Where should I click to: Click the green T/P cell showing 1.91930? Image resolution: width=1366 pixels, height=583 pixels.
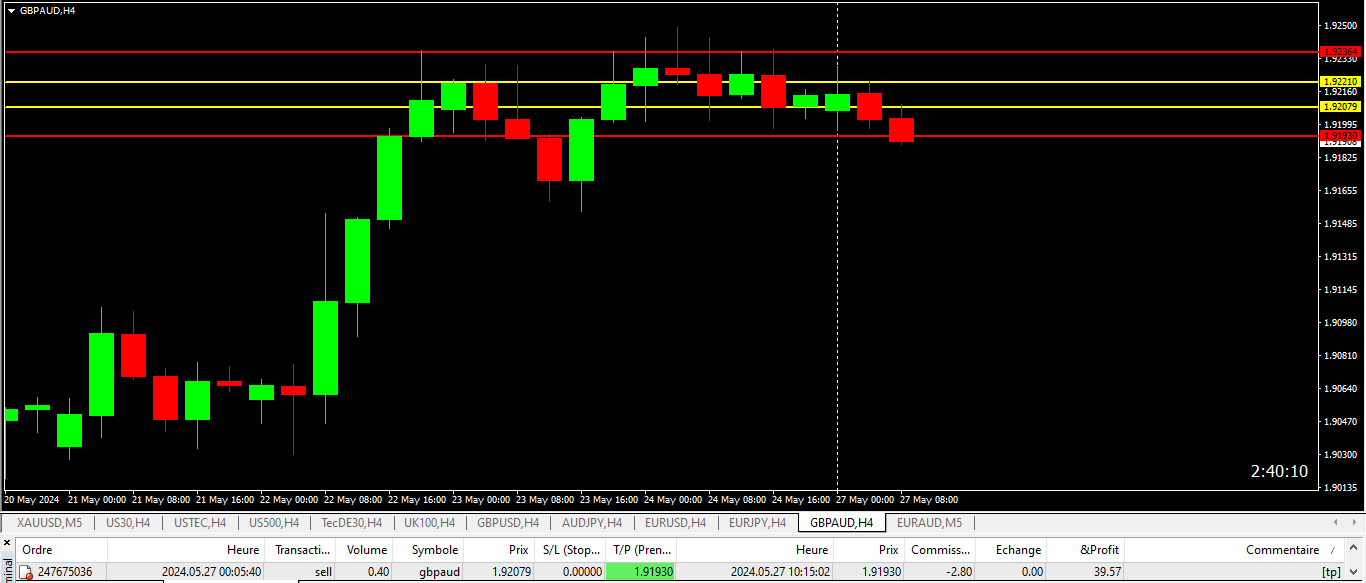point(641,572)
